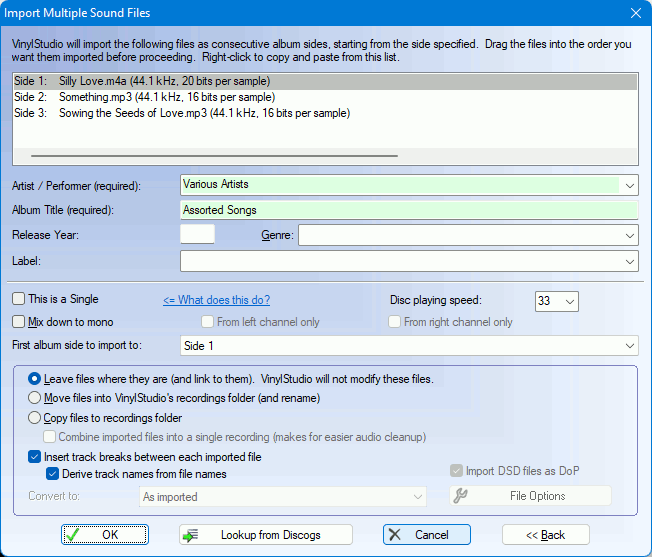
Task: Select the 'Side 2: Something.mp3' row
Action: 325,97
